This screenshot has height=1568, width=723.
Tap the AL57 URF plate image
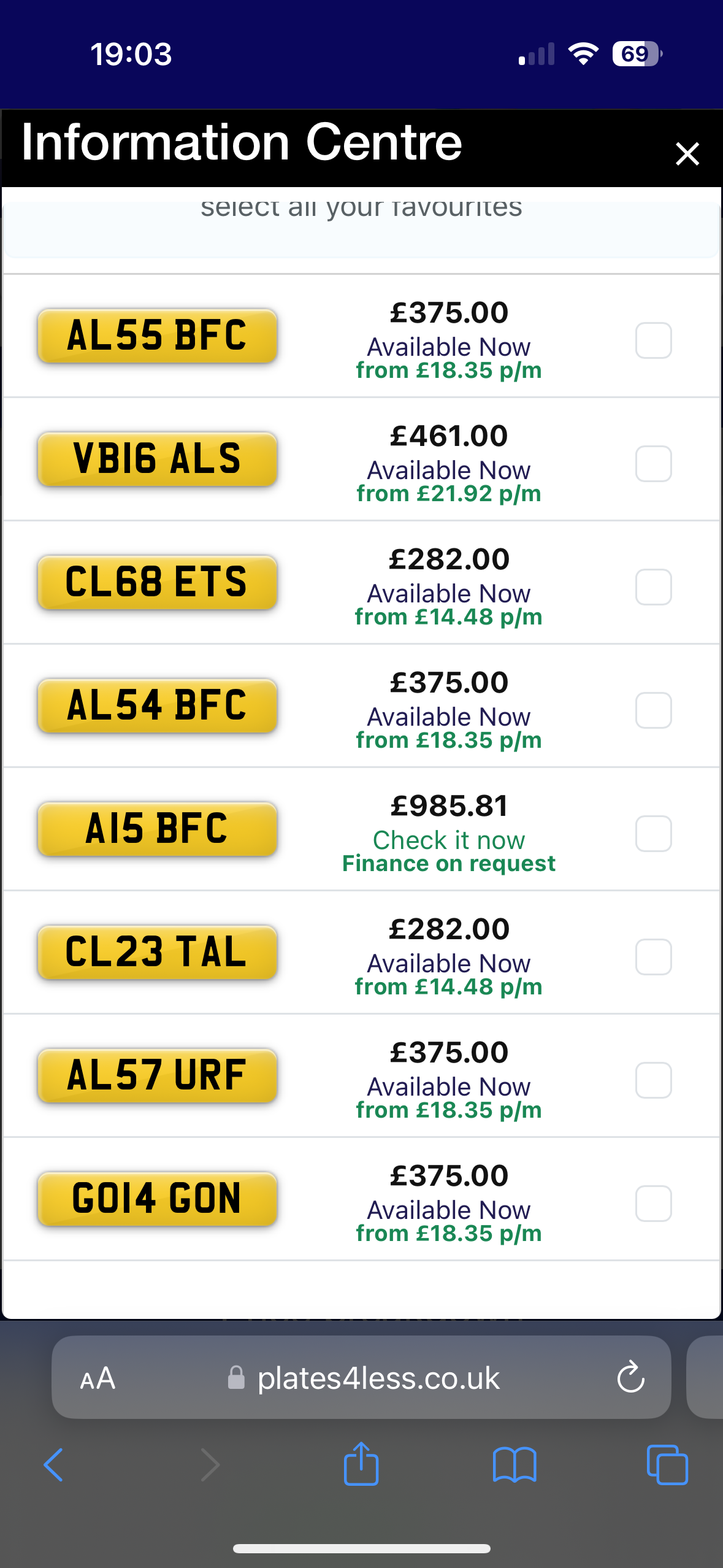(157, 1075)
